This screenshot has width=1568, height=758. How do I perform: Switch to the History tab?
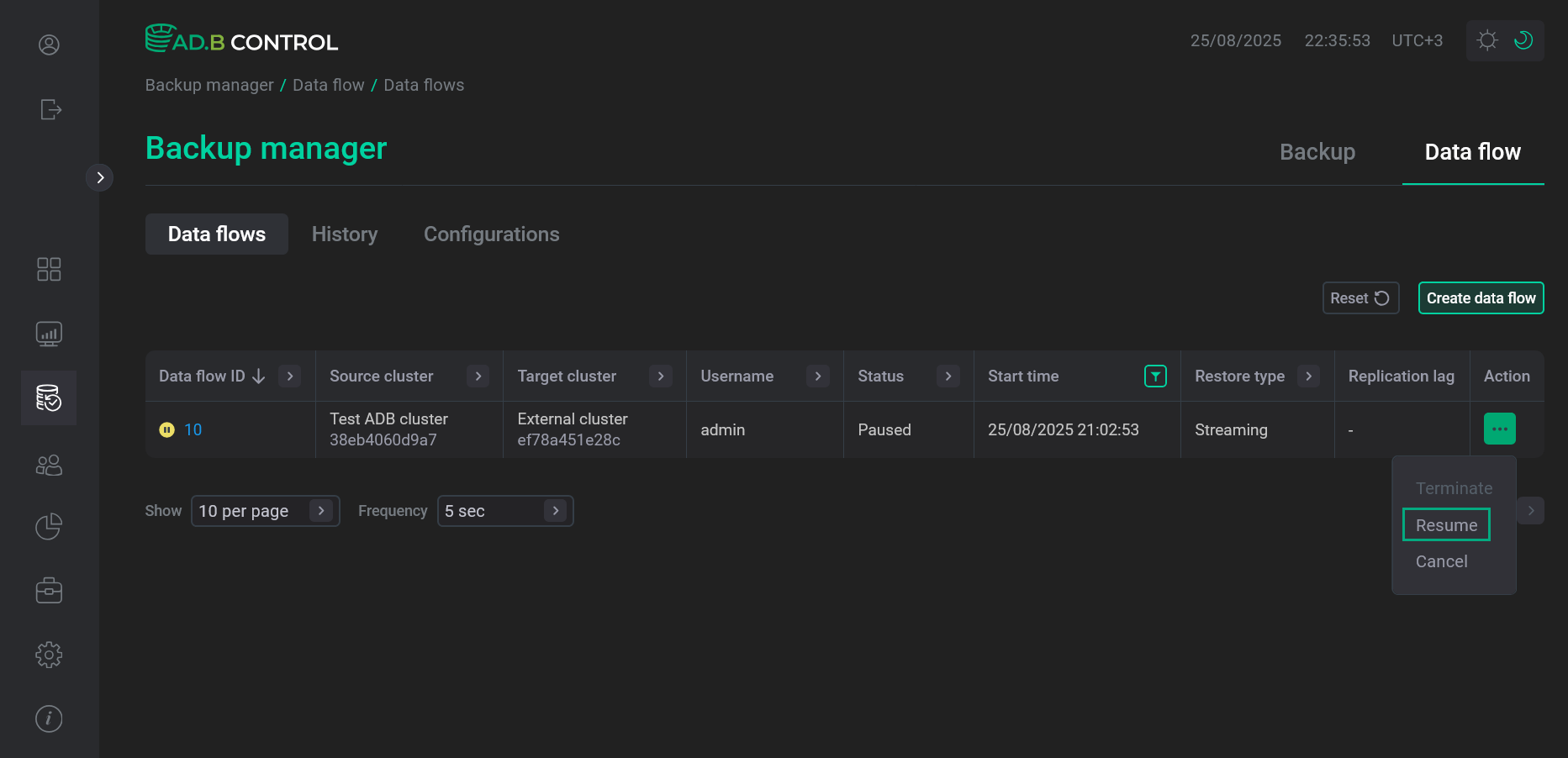[345, 234]
